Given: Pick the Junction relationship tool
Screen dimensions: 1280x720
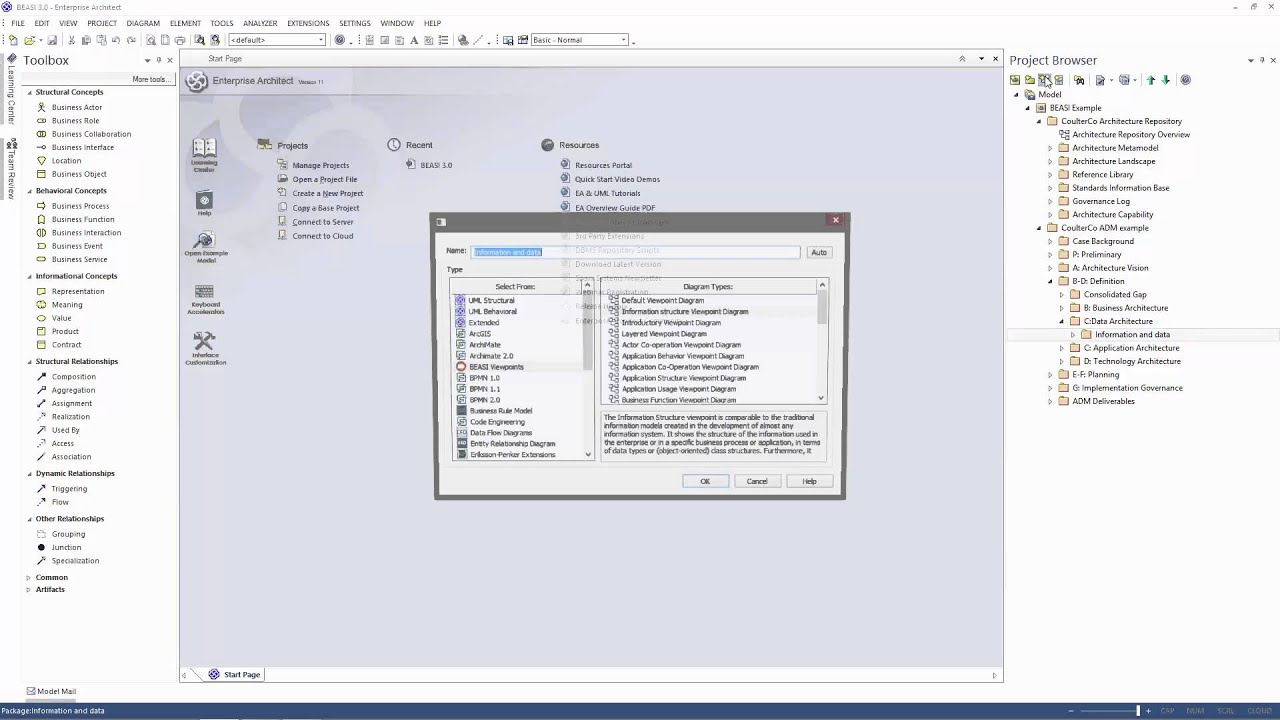Looking at the screenshot, I should 66,547.
